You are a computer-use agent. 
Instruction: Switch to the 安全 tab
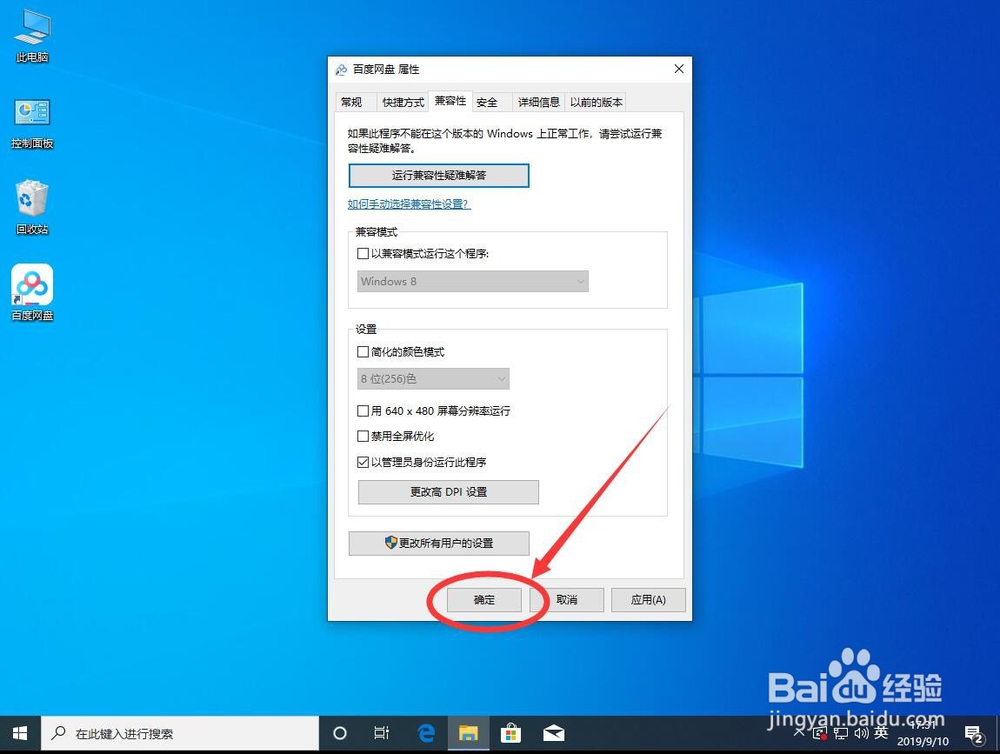coord(489,101)
